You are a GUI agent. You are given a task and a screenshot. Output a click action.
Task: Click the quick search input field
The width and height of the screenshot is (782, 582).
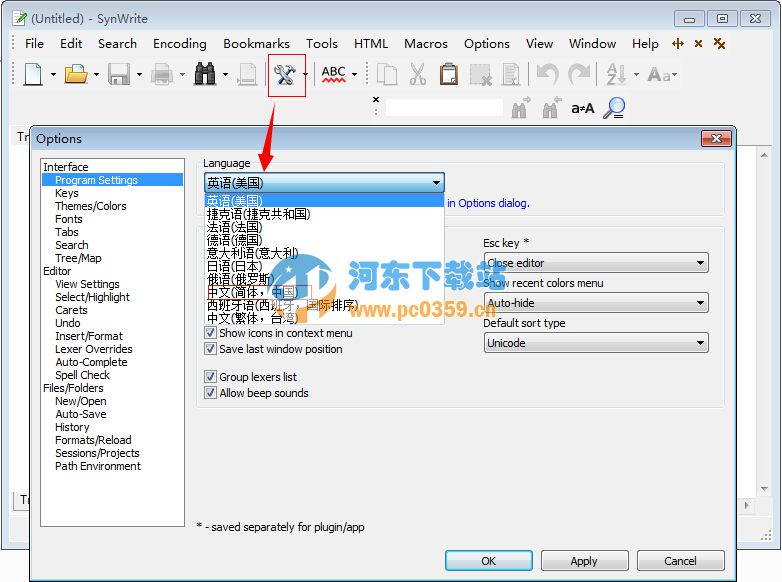(x=444, y=108)
